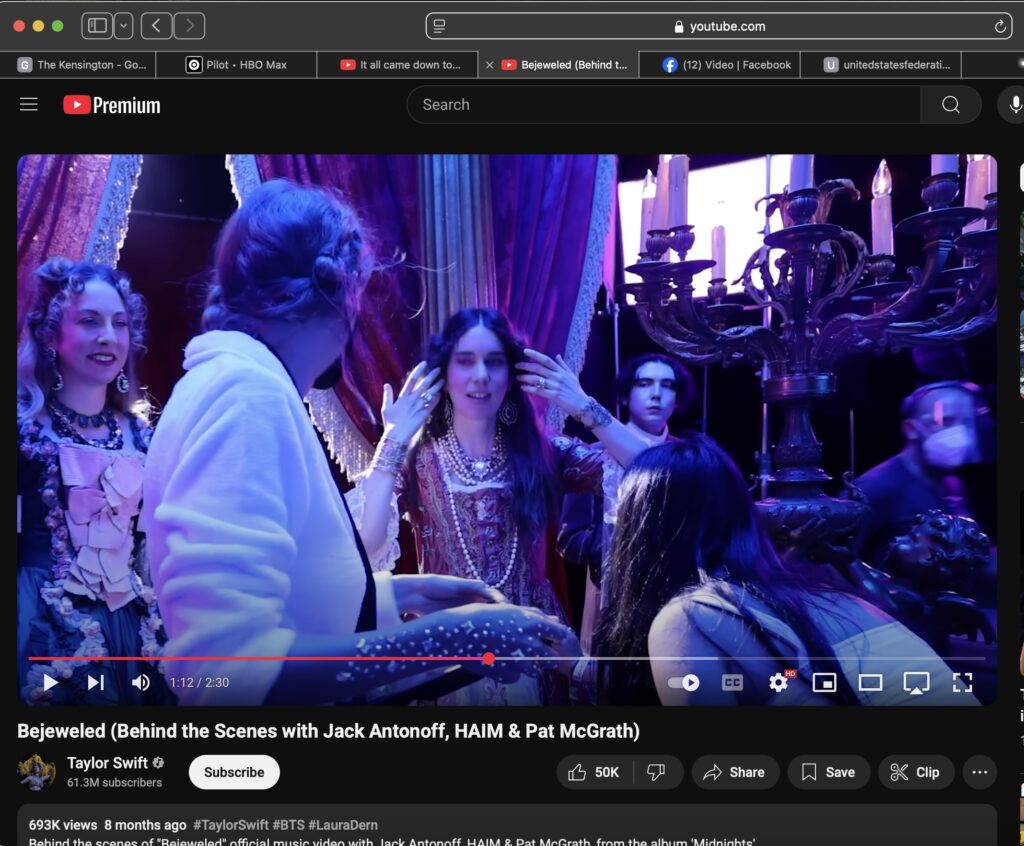Switch to It all came down to tab
Image resolution: width=1024 pixels, height=846 pixels.
tap(398, 65)
